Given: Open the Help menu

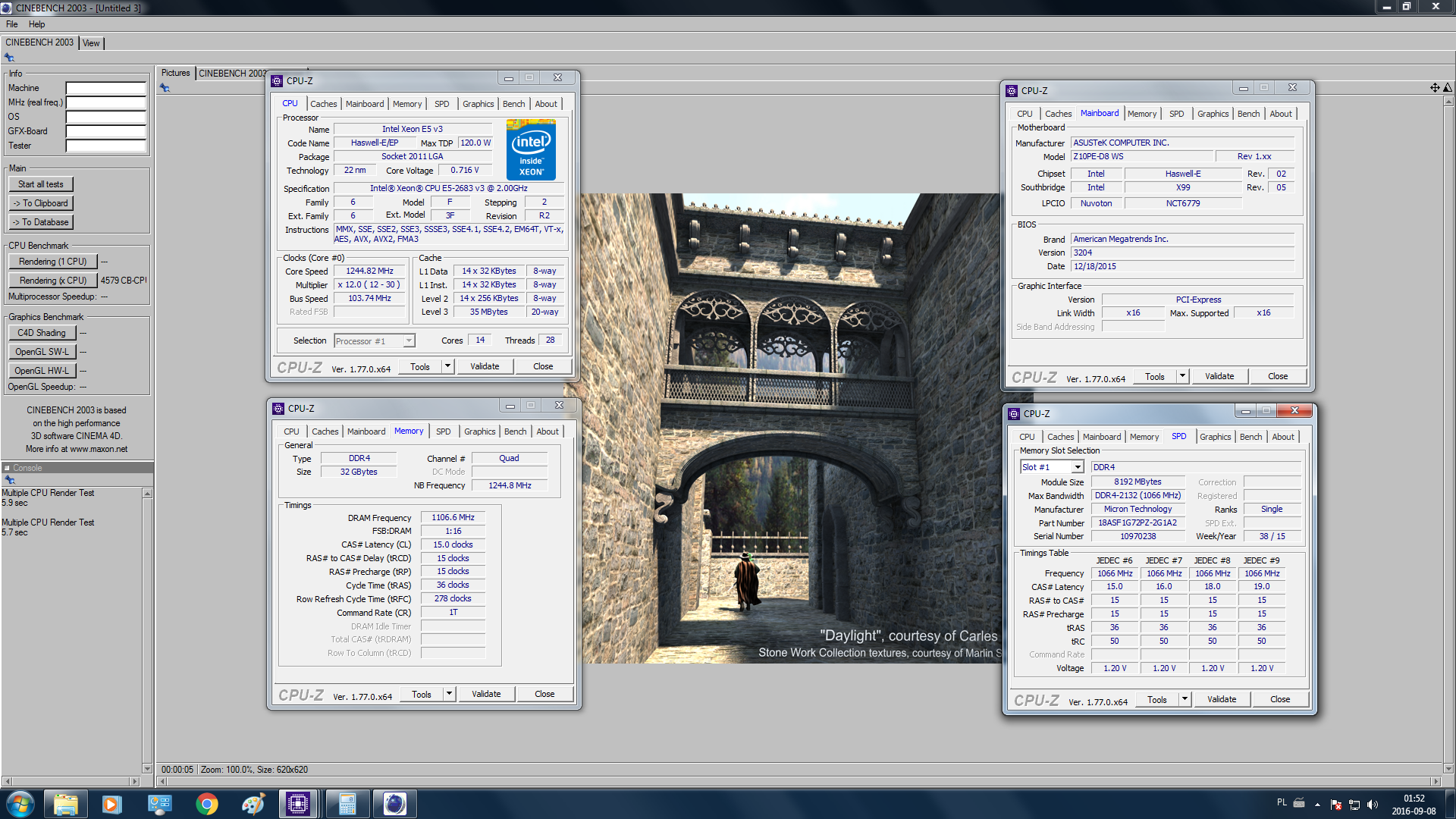Looking at the screenshot, I should click(36, 24).
